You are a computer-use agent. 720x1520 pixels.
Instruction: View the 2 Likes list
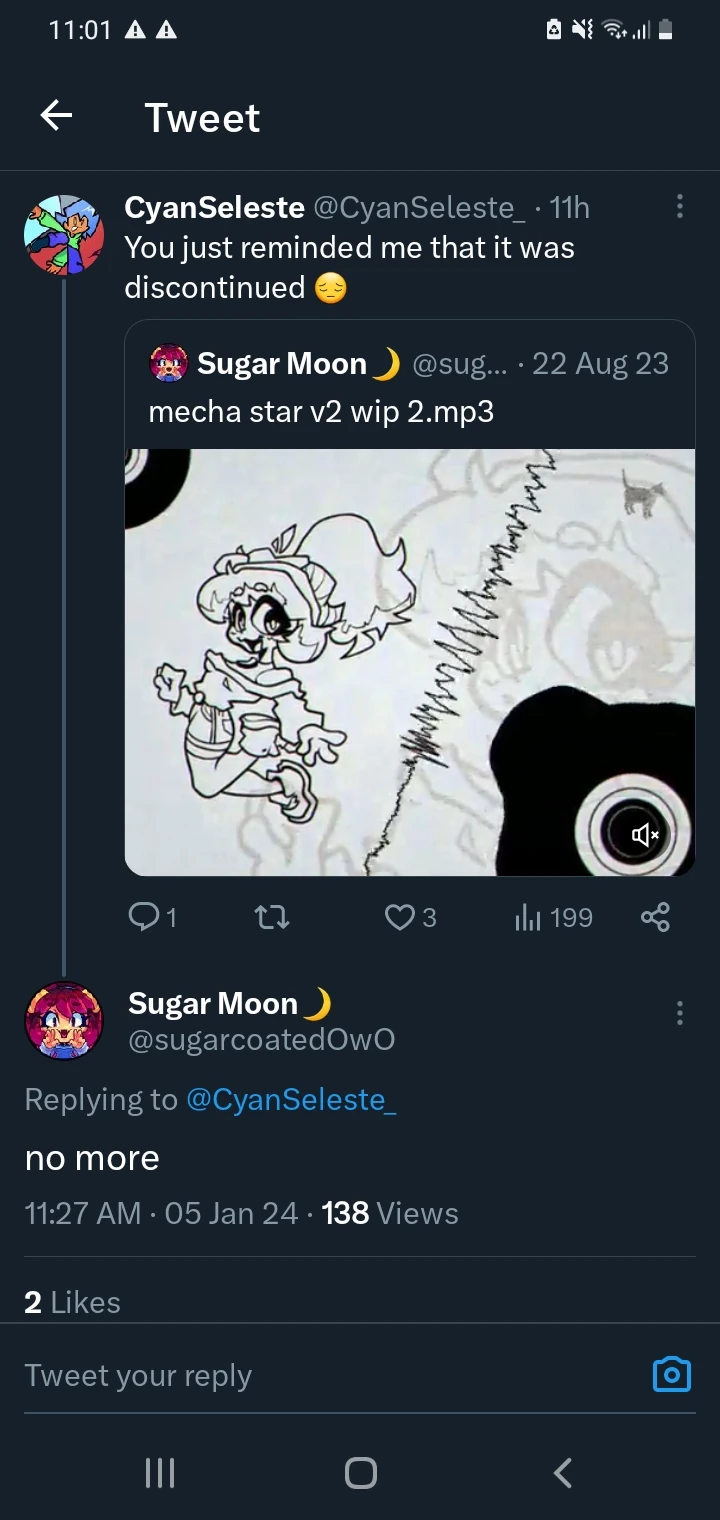(x=72, y=1302)
